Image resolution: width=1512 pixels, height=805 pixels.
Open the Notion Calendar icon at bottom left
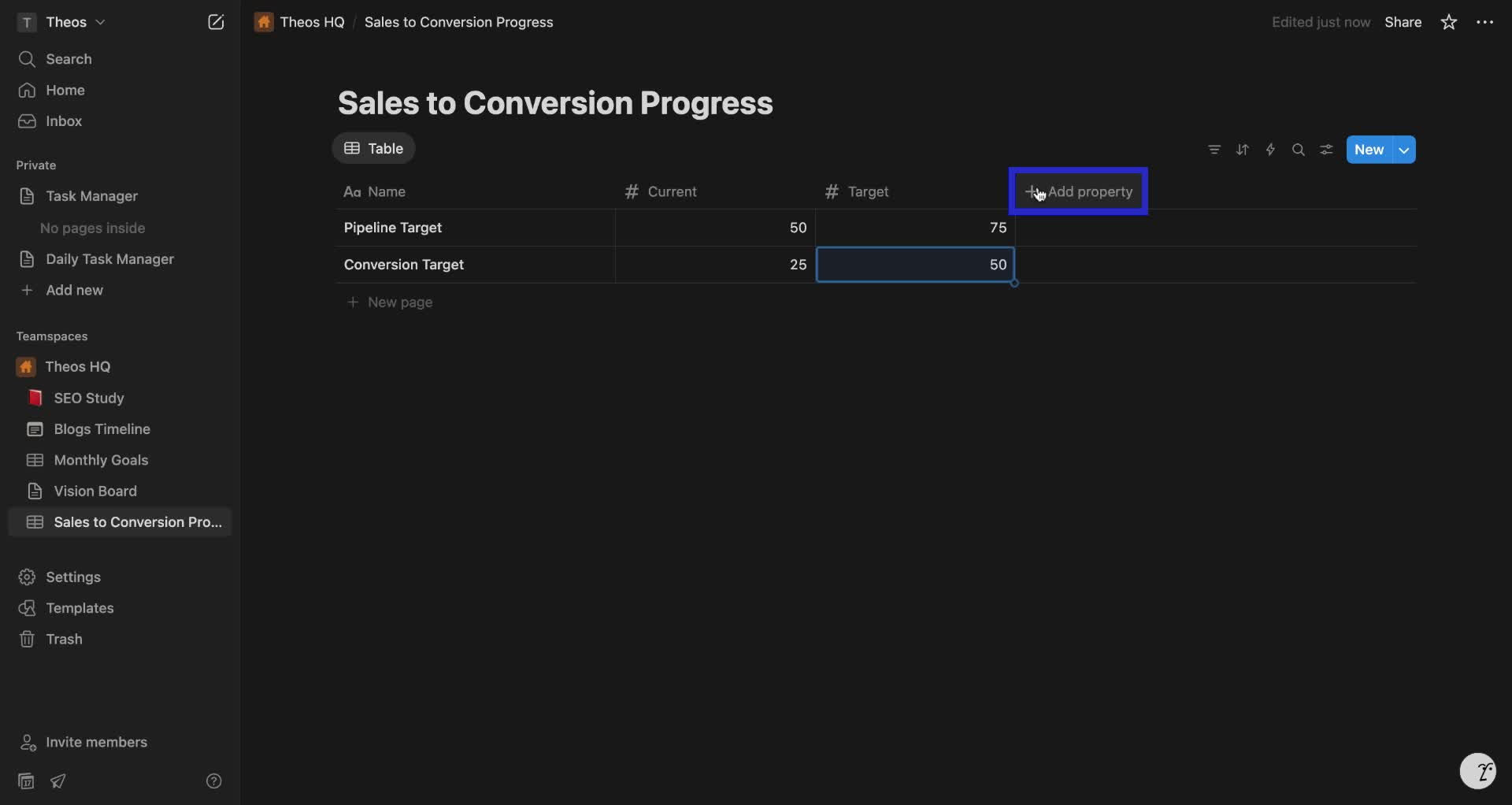tap(25, 781)
